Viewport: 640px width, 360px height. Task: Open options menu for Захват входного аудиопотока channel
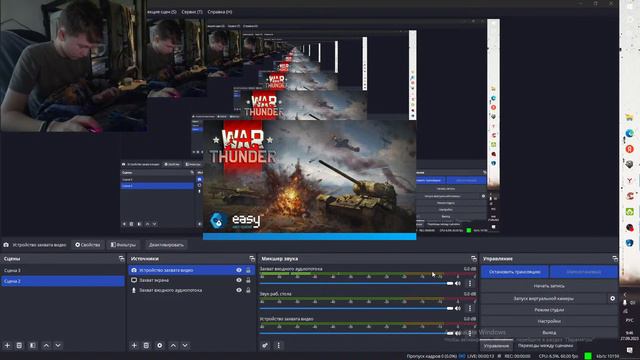[x=470, y=283]
